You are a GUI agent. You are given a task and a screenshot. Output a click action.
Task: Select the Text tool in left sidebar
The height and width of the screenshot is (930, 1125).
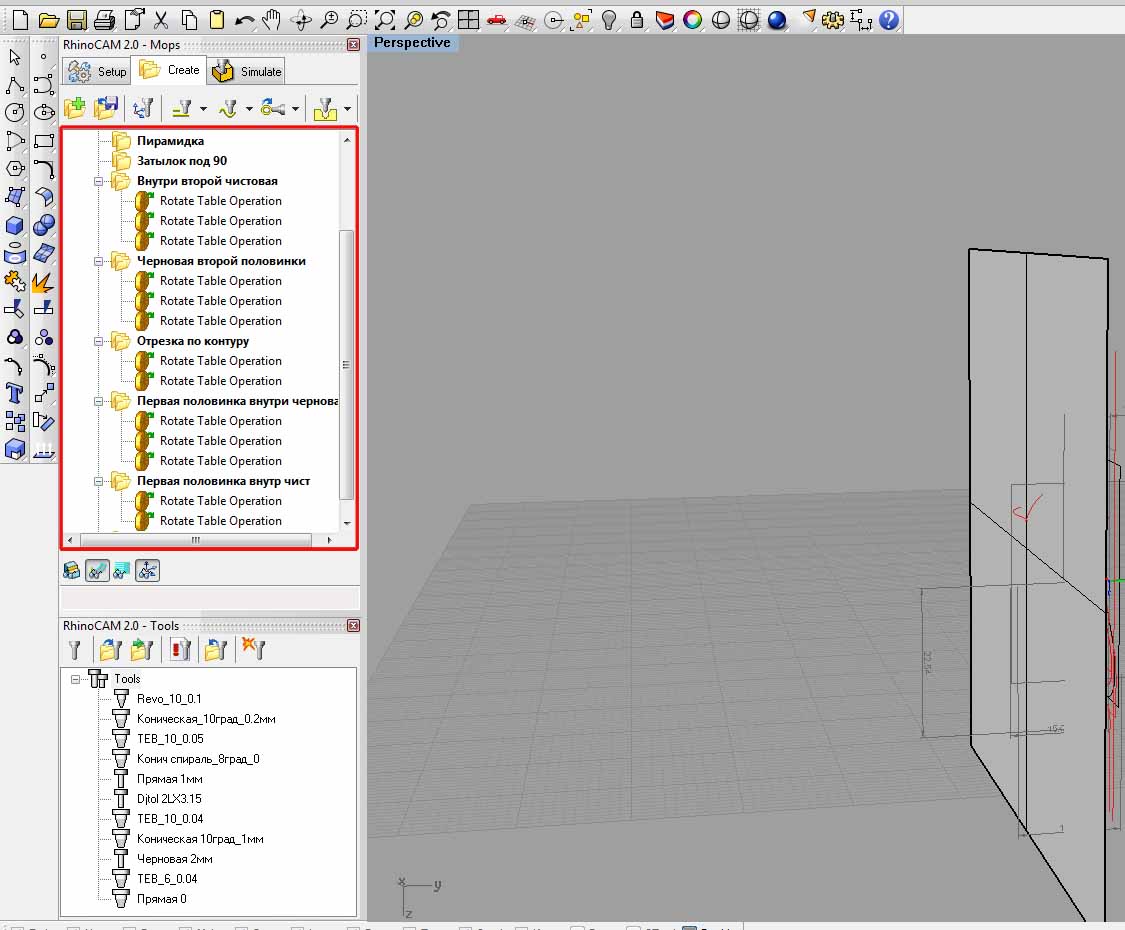pos(15,392)
